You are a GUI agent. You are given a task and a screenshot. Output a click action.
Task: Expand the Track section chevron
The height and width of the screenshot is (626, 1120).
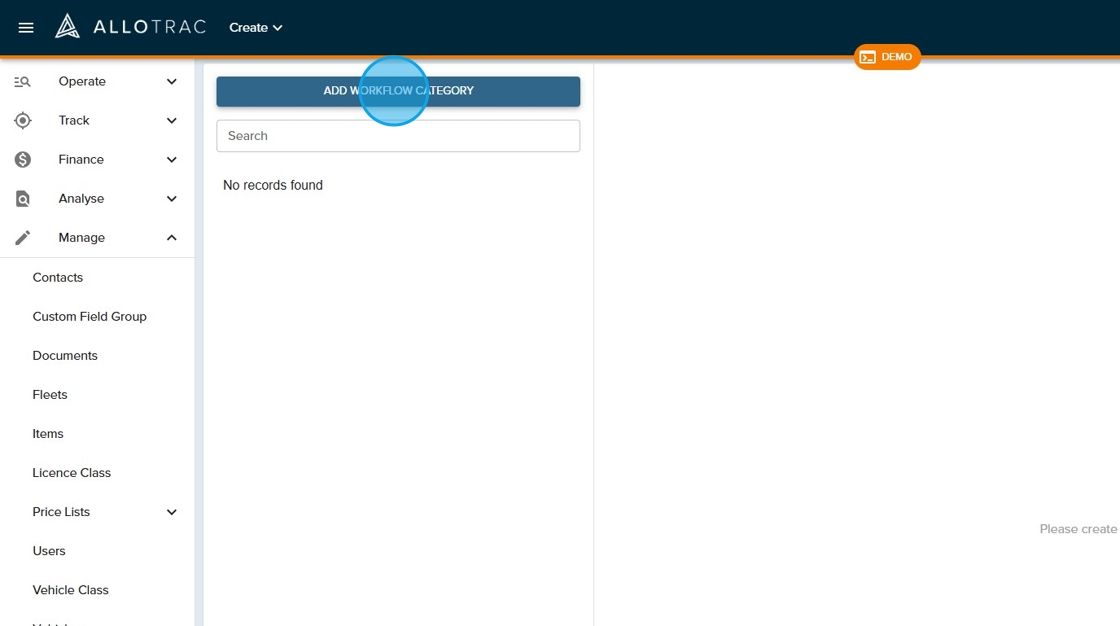(171, 121)
